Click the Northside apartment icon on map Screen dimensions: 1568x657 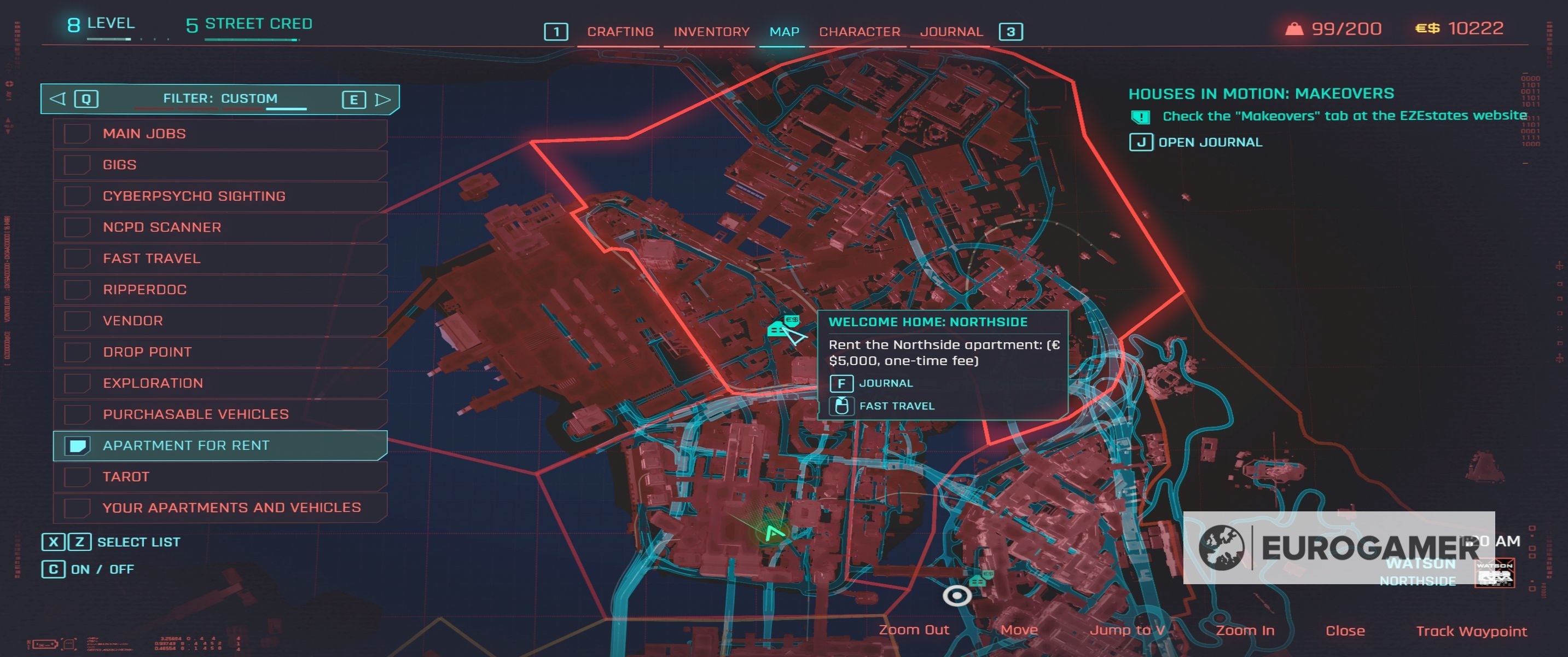coord(778,330)
